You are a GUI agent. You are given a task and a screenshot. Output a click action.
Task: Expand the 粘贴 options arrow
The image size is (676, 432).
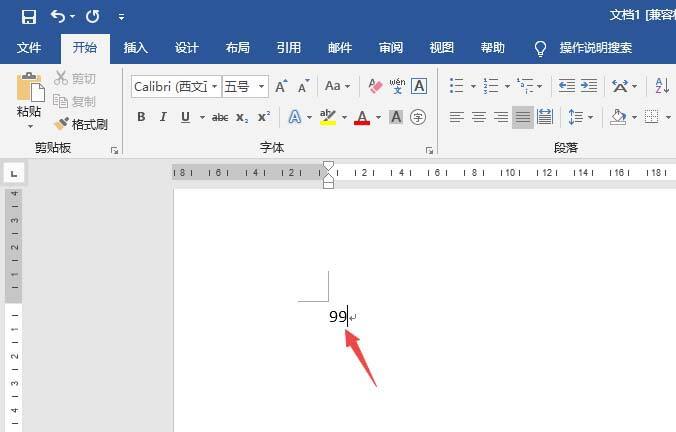30,126
